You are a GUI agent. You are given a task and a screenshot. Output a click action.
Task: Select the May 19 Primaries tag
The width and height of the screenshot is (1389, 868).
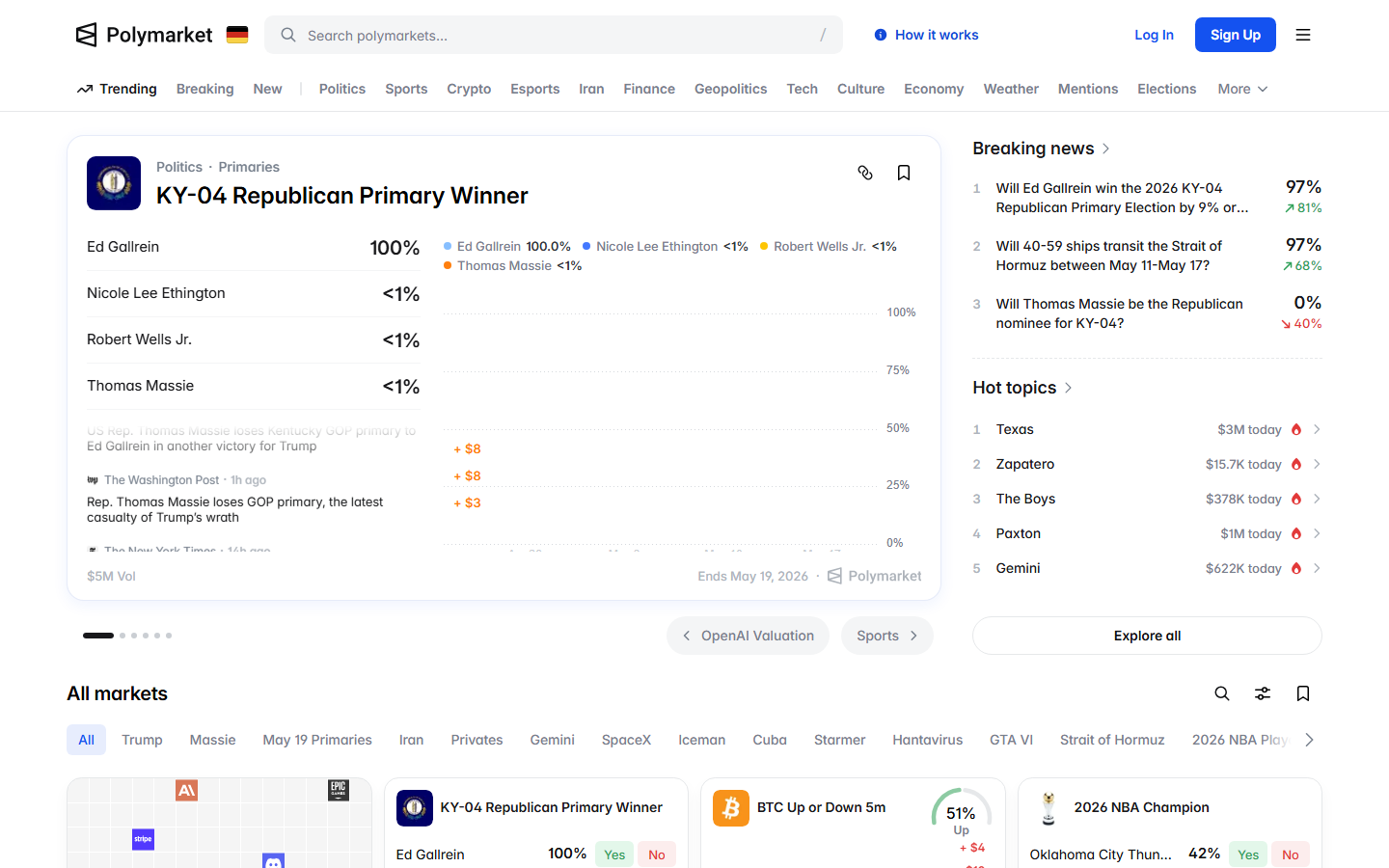pos(317,740)
